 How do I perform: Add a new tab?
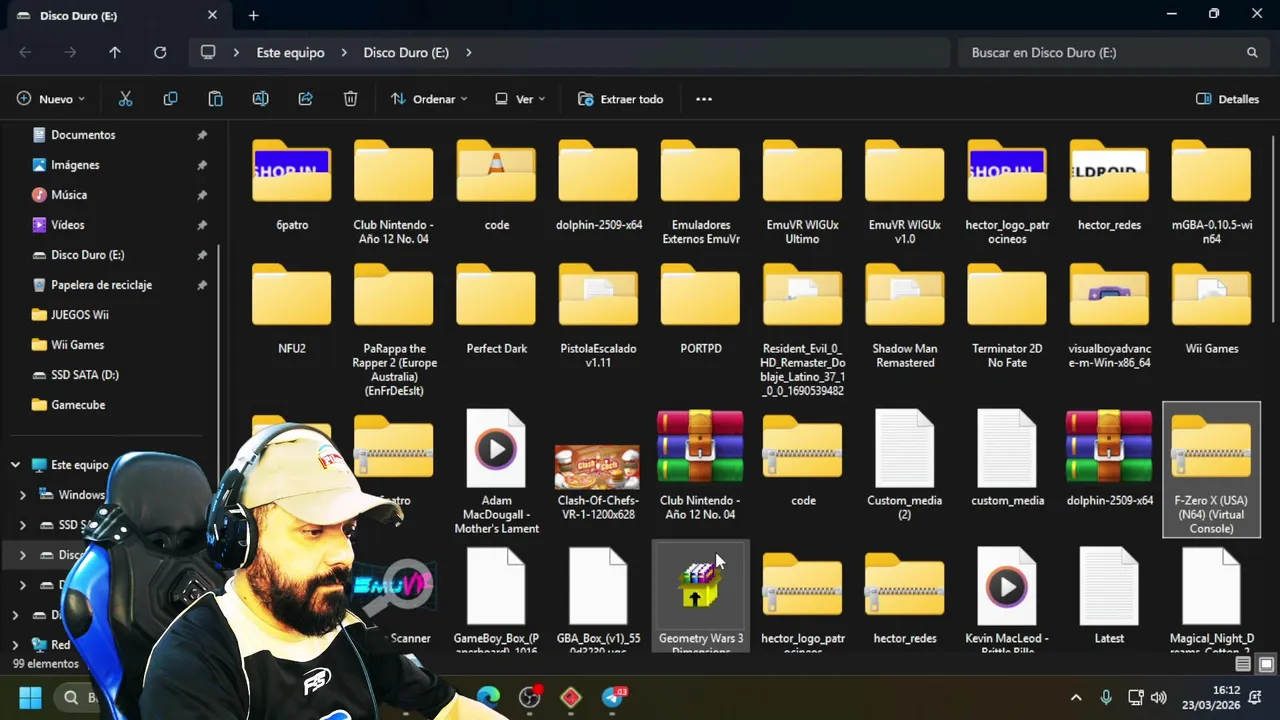tap(253, 16)
